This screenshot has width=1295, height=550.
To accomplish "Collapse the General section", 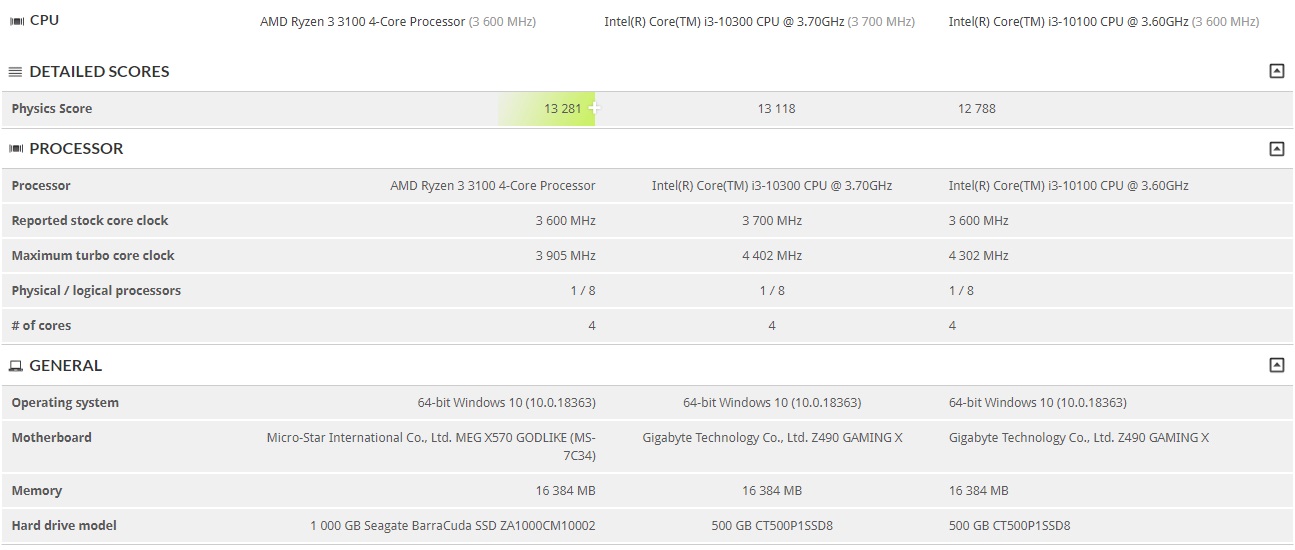I will click(x=1276, y=366).
